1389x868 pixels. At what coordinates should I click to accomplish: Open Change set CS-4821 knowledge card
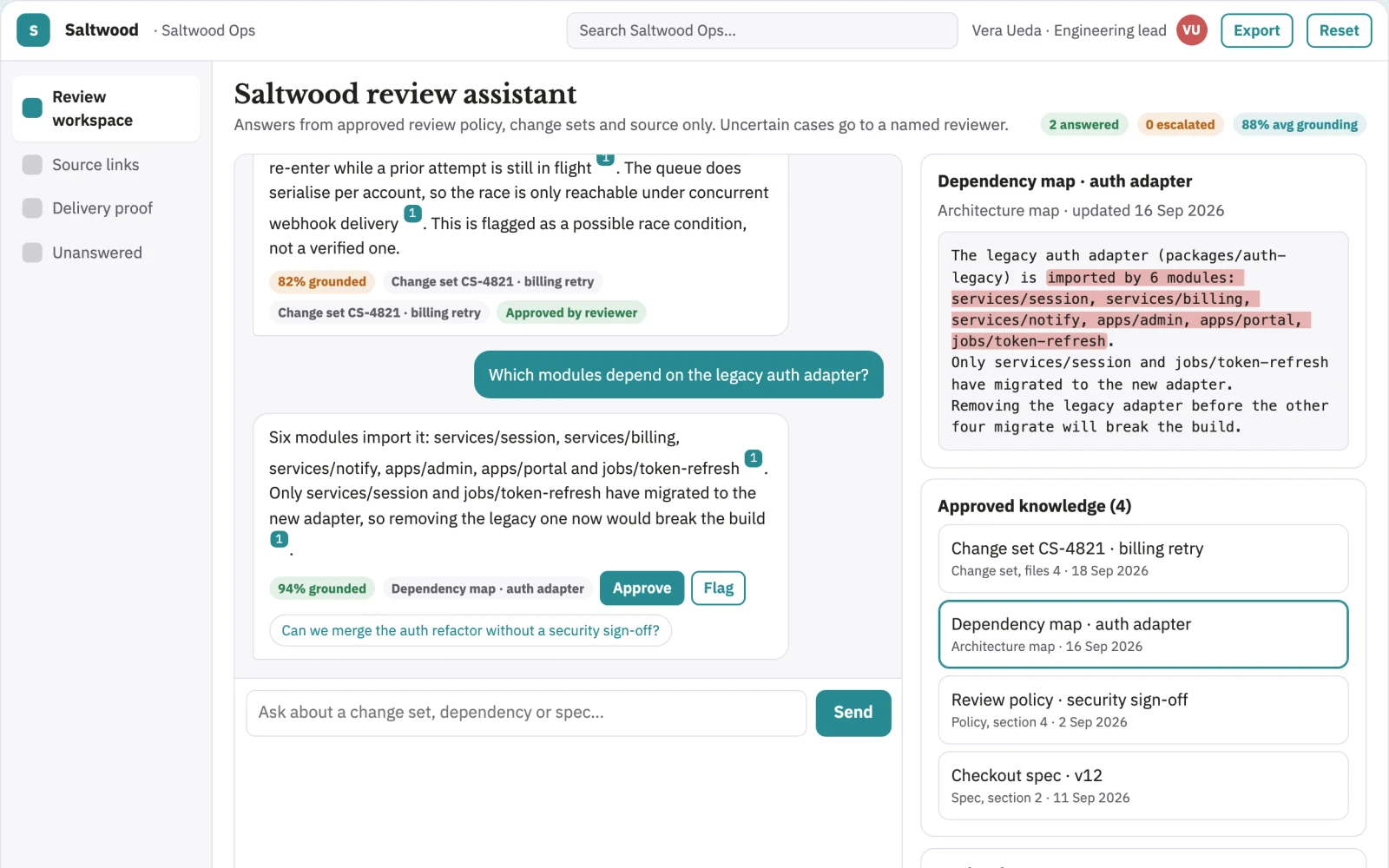[x=1142, y=559]
